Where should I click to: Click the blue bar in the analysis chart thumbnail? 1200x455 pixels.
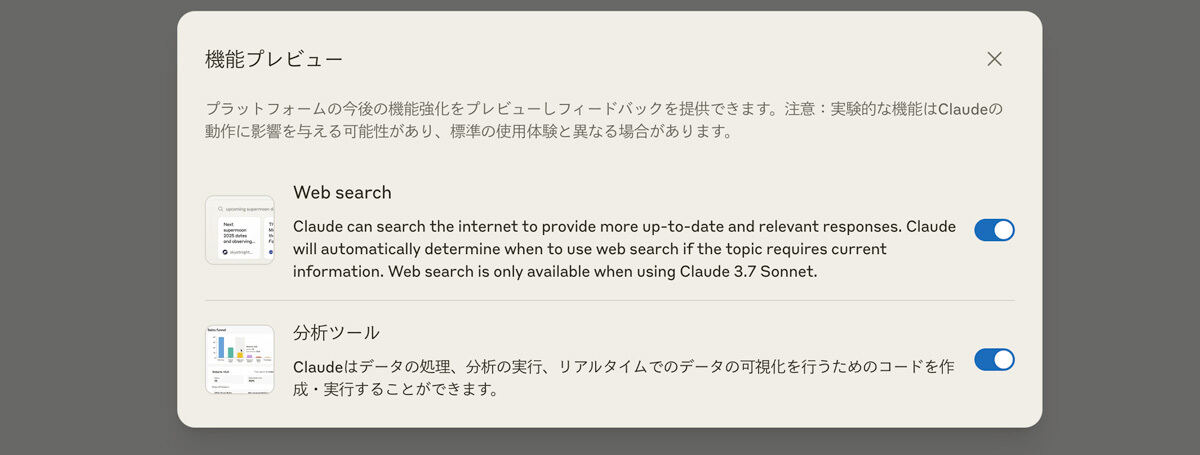pos(221,347)
